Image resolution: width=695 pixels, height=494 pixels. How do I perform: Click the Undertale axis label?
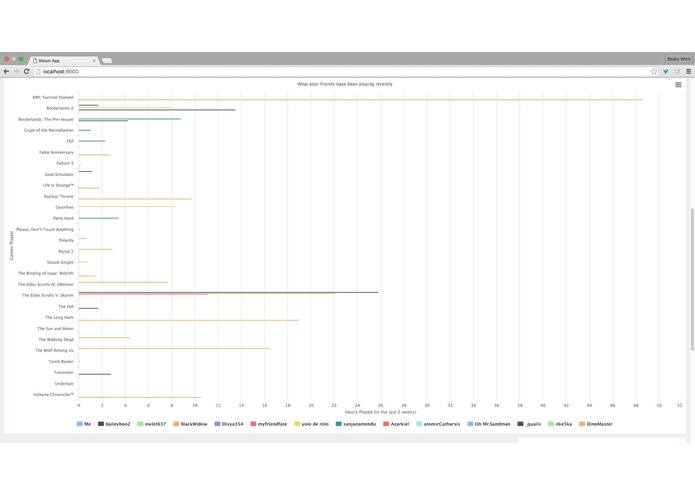coord(64,384)
